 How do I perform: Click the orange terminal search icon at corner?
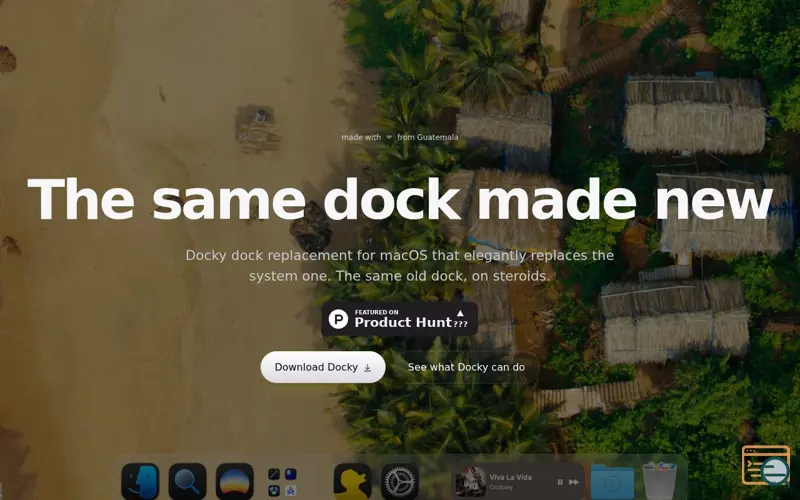765,464
